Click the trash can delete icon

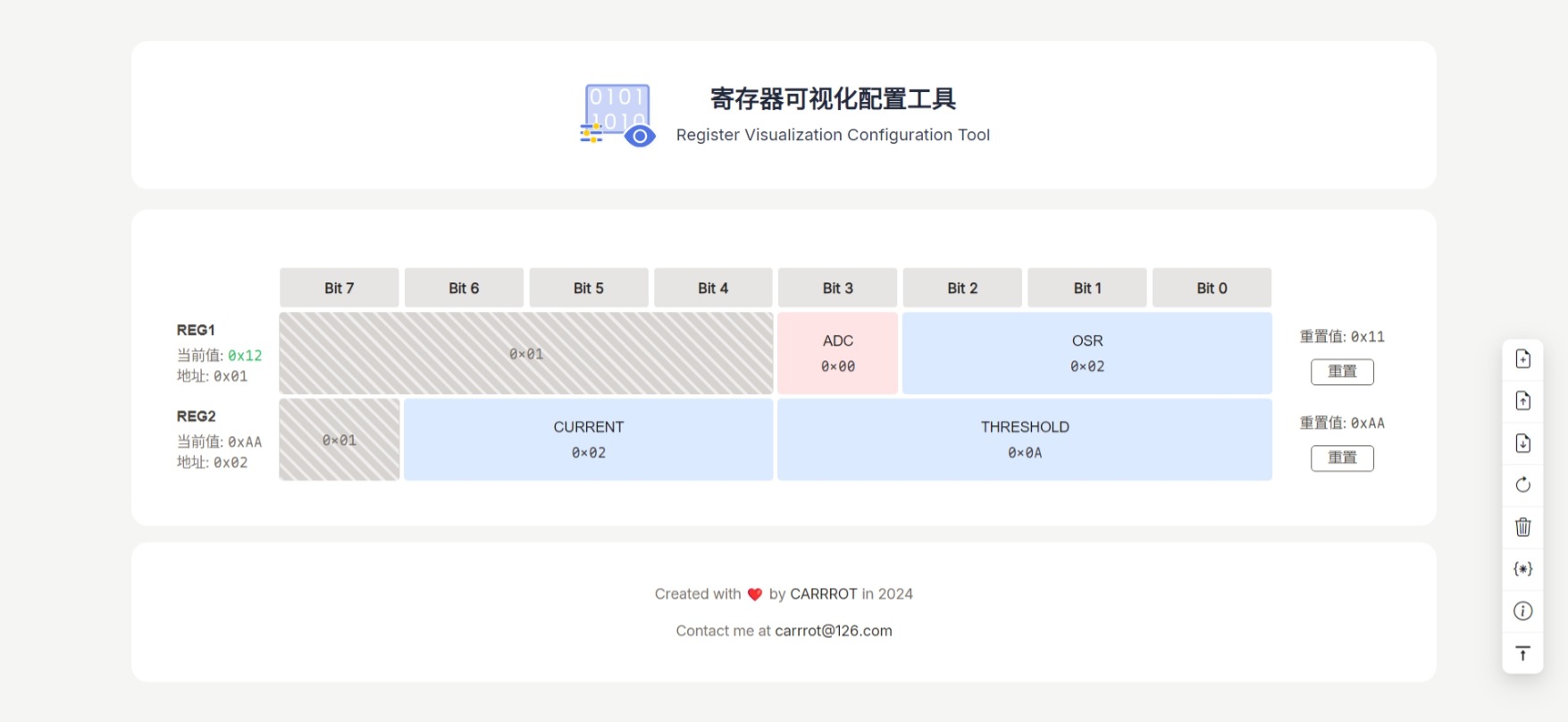[x=1523, y=527]
